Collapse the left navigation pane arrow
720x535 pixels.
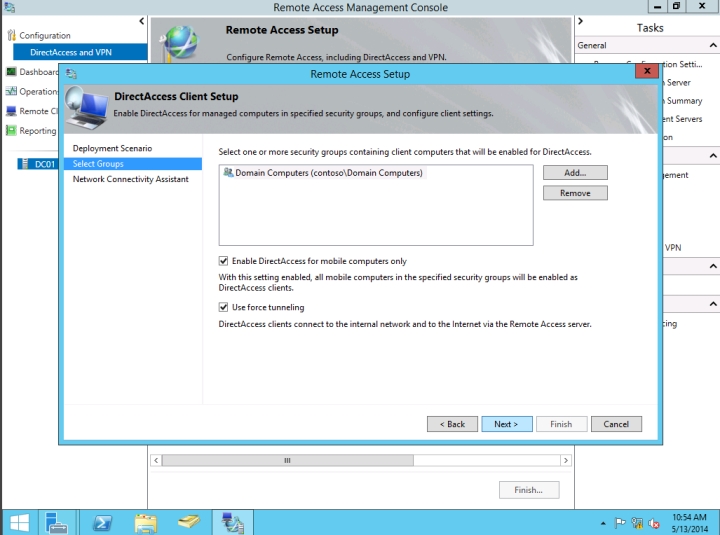pyautogui.click(x=141, y=21)
